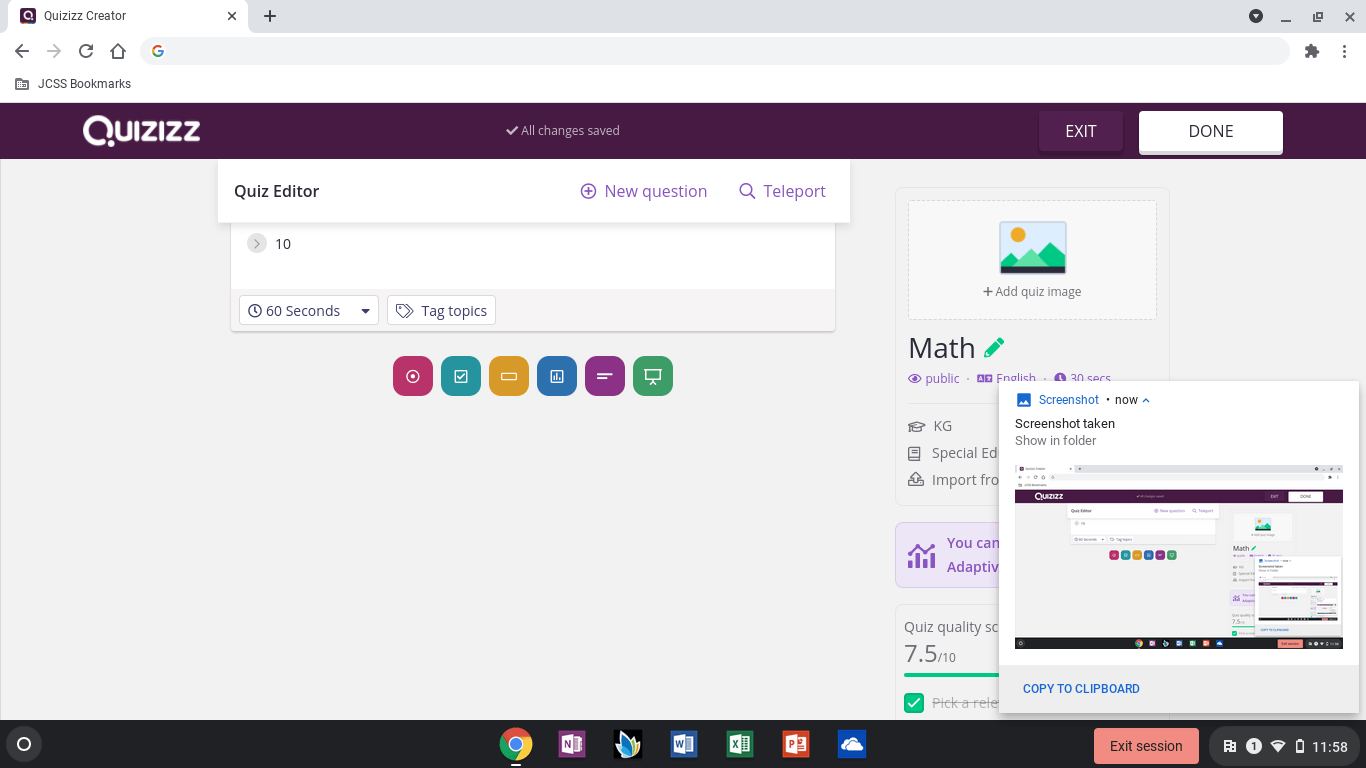Click the green pencil to edit Math title
Image resolution: width=1366 pixels, height=768 pixels.
[994, 347]
